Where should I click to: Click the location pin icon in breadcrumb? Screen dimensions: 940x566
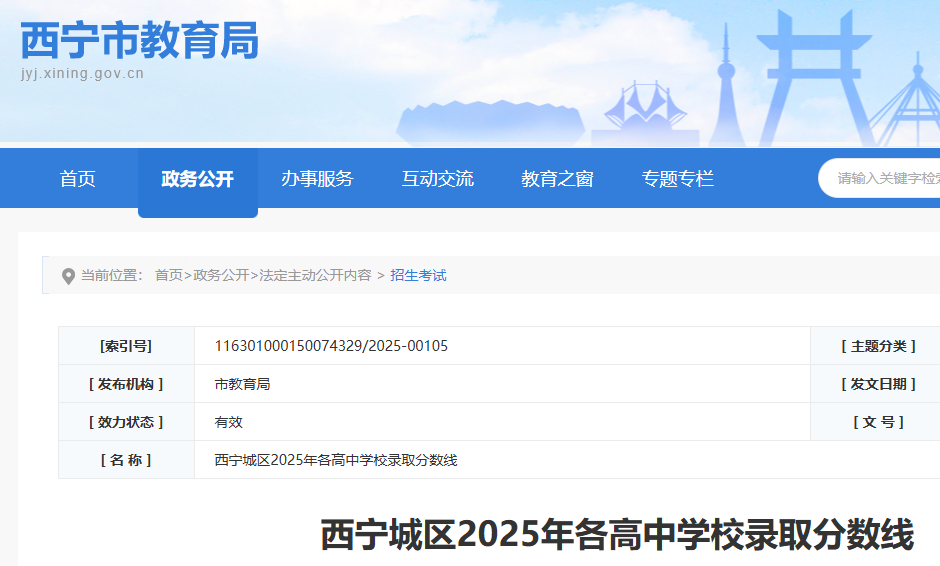(68, 276)
